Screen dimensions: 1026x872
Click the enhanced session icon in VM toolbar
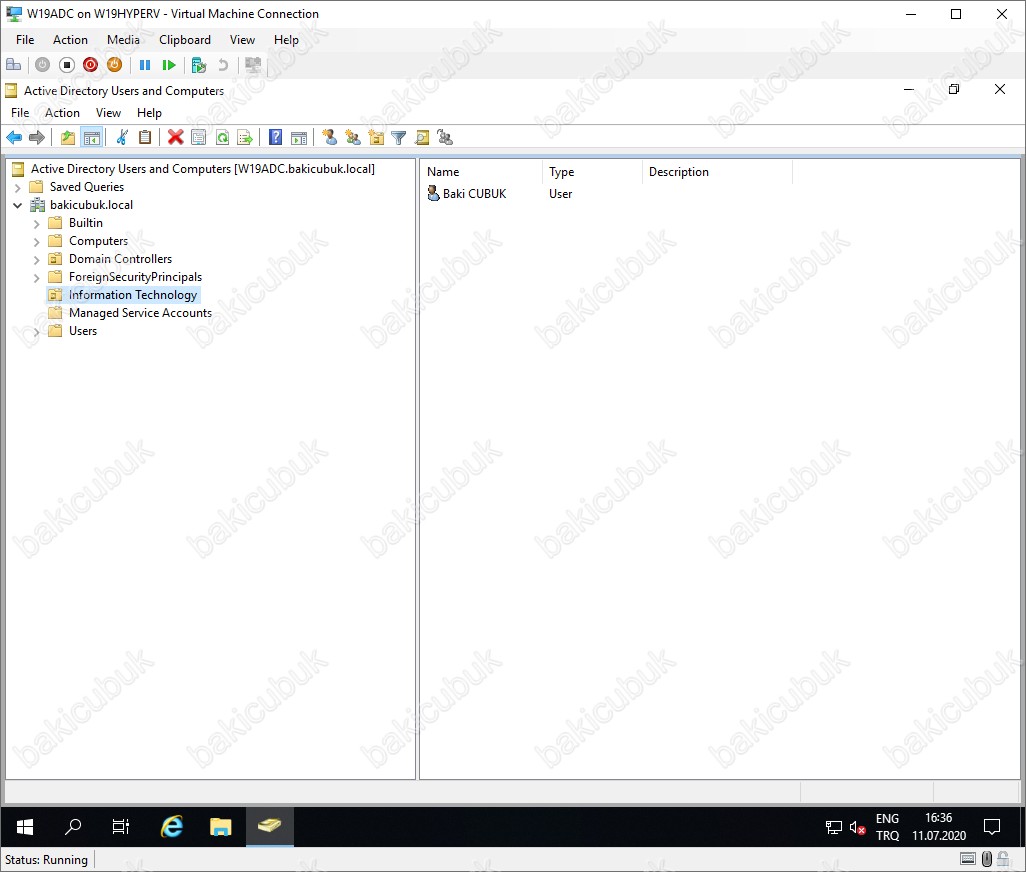click(253, 65)
